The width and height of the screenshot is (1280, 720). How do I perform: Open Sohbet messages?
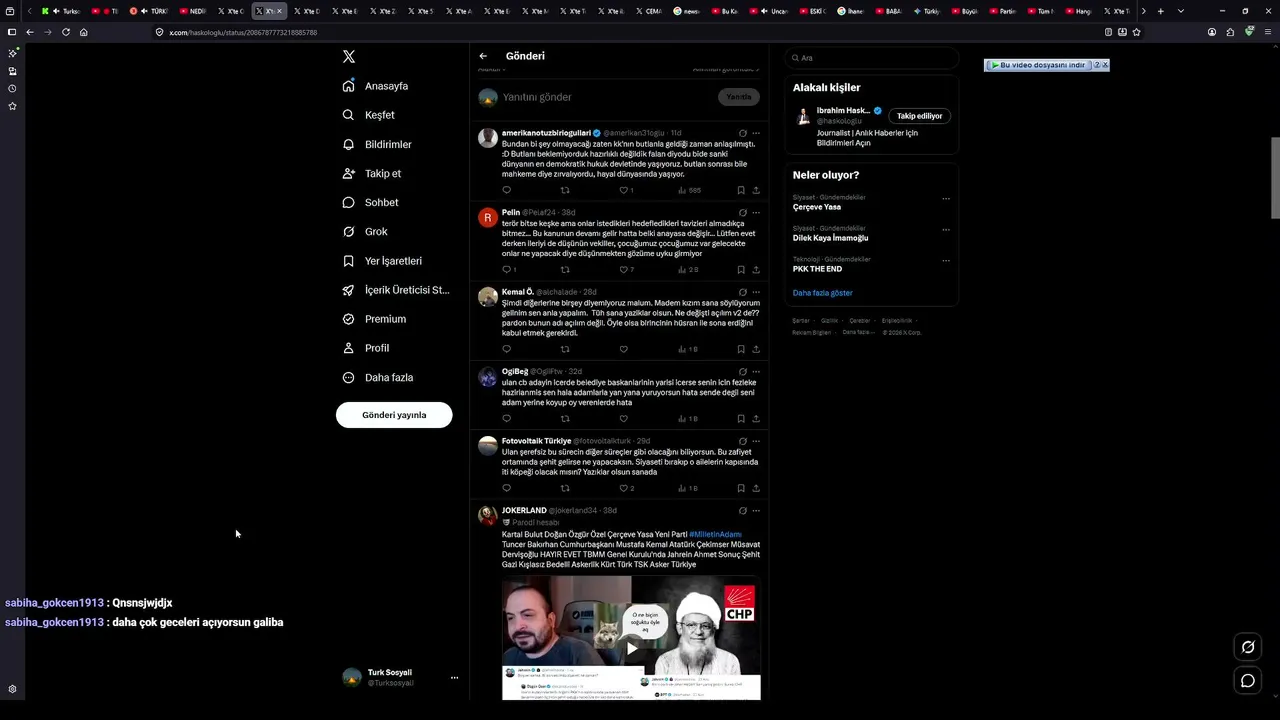click(370, 202)
